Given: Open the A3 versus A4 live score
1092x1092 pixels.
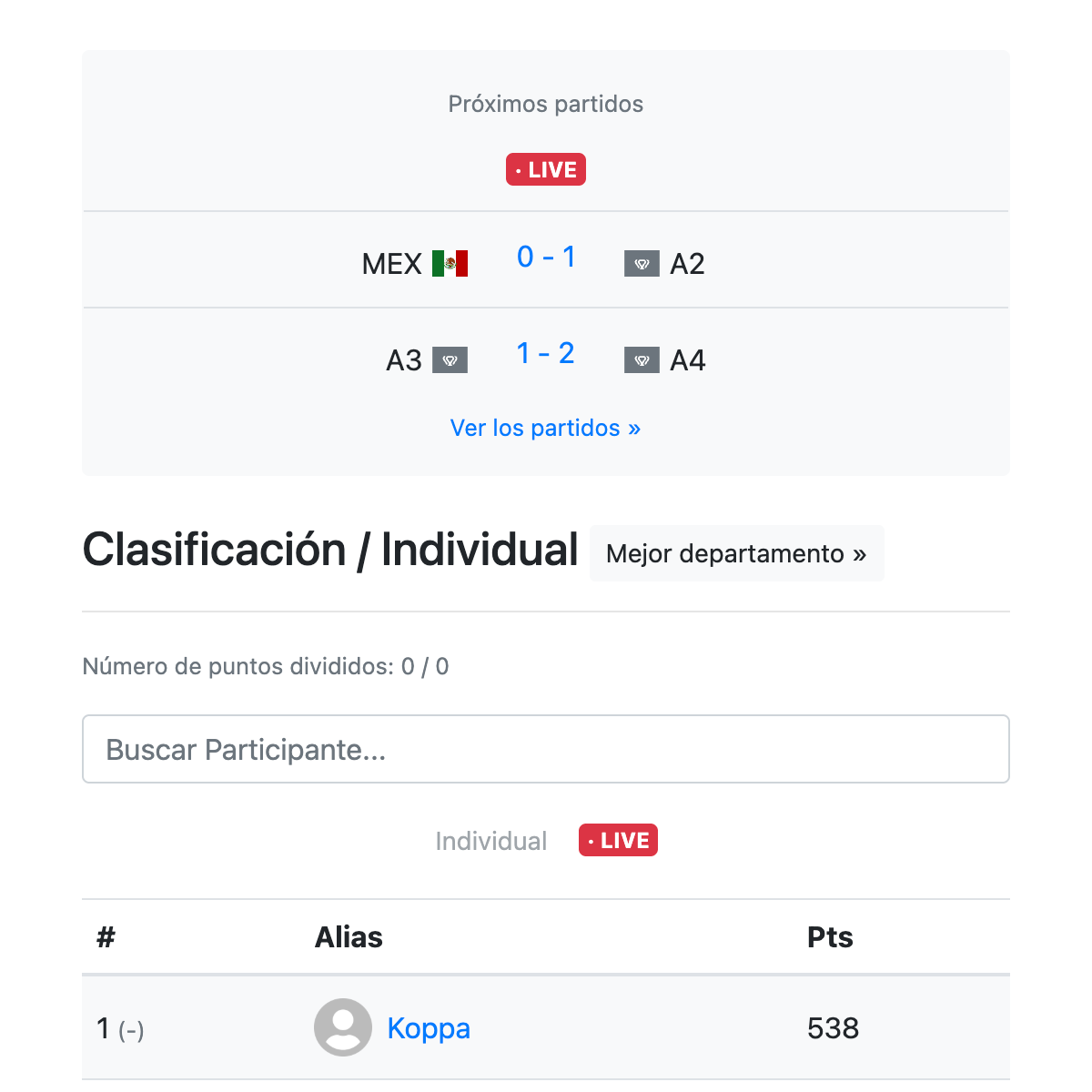Looking at the screenshot, I should coord(545,354).
